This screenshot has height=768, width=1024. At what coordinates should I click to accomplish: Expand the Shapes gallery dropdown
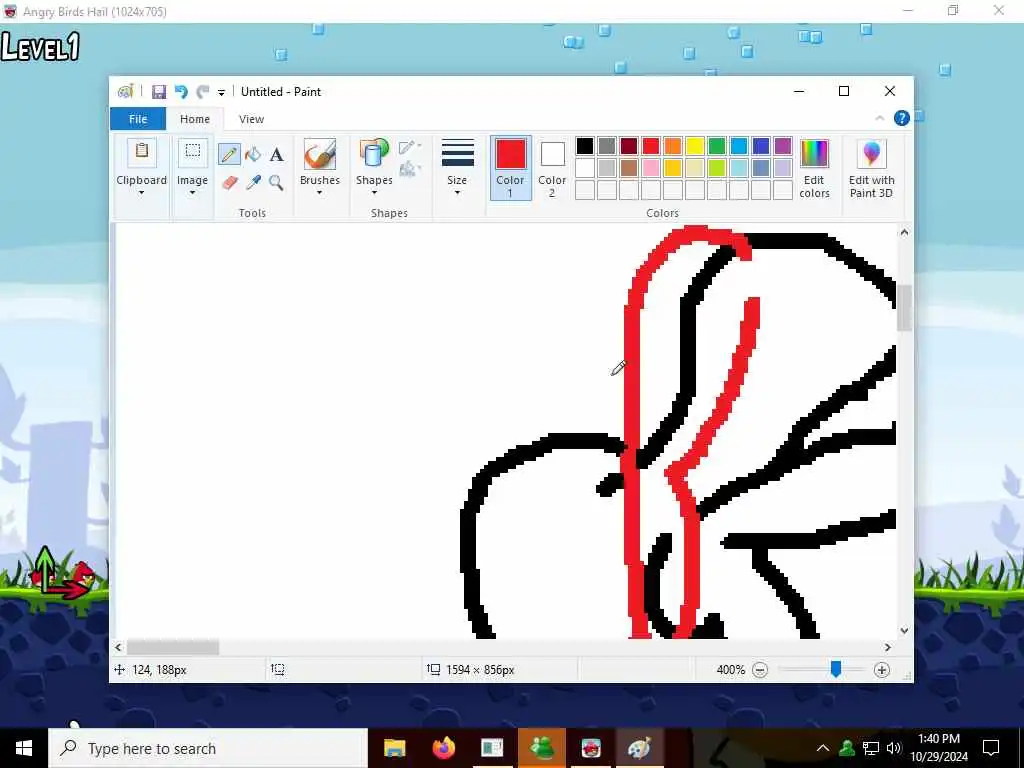374,193
